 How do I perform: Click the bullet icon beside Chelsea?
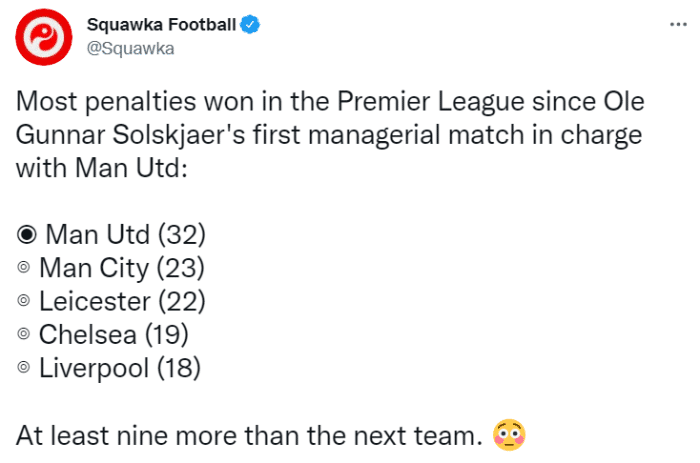click(x=24, y=335)
